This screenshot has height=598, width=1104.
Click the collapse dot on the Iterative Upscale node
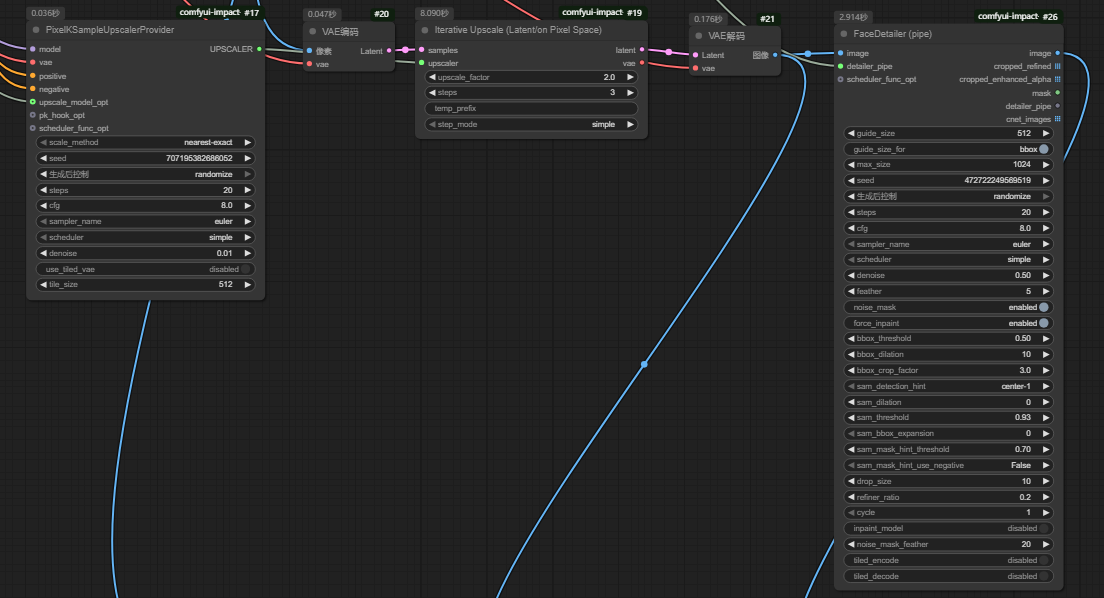[424, 31]
